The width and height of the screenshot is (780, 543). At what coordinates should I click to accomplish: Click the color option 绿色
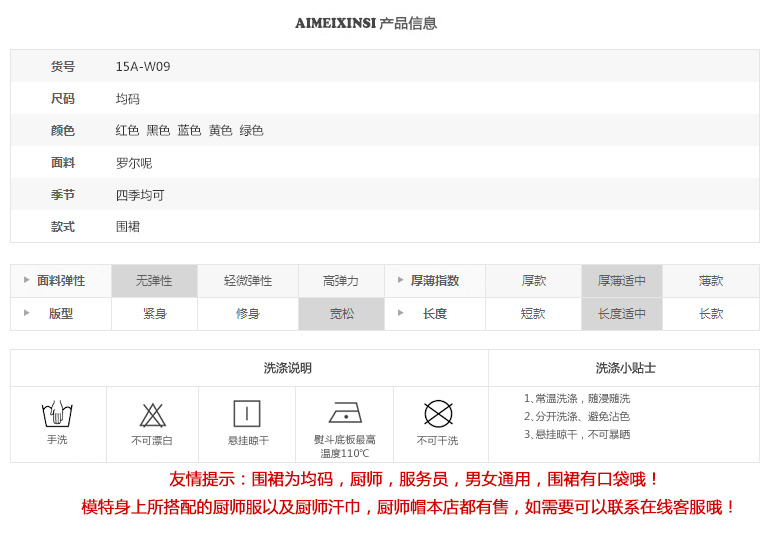click(x=251, y=131)
